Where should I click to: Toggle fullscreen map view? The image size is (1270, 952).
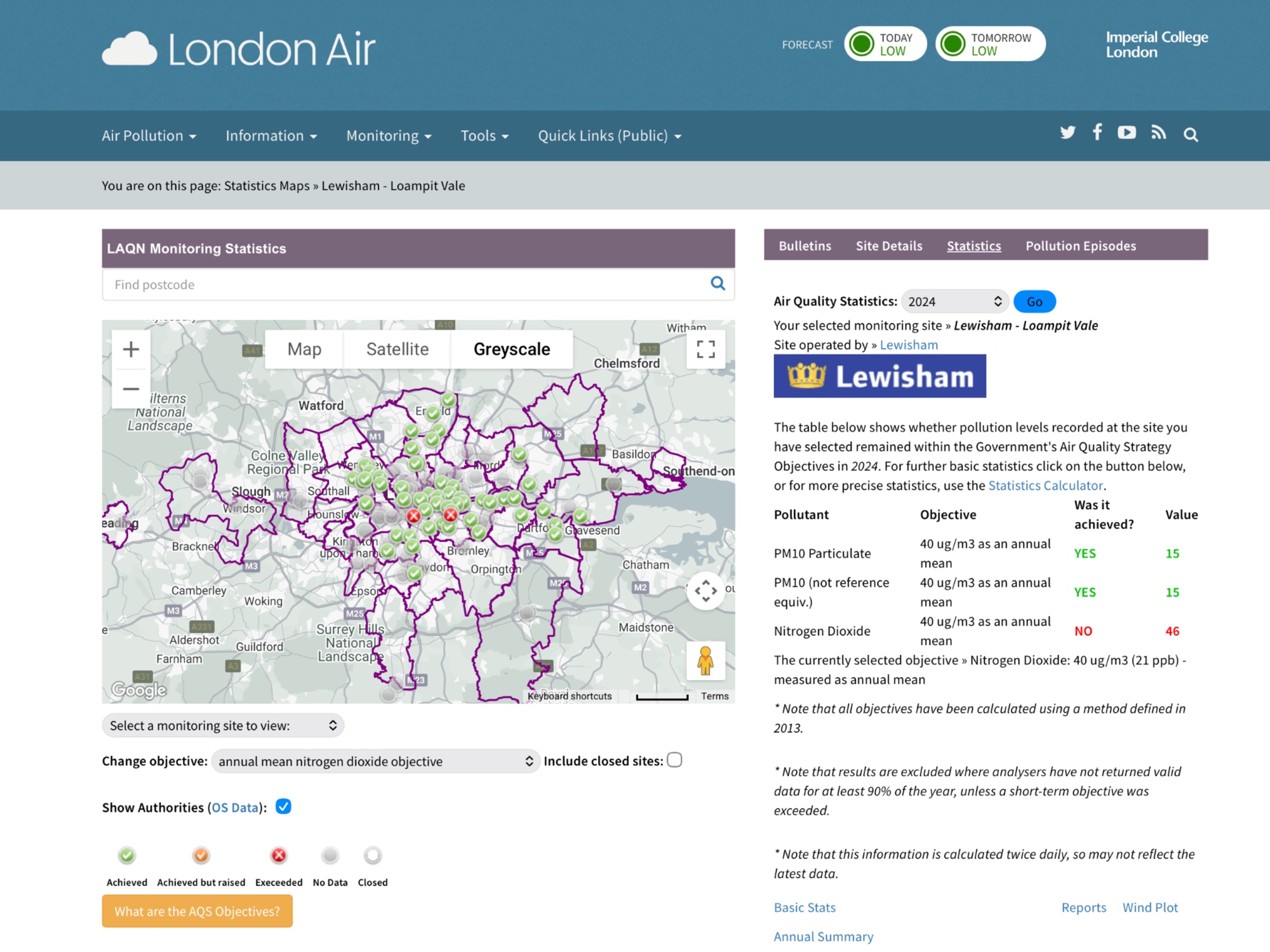pyautogui.click(x=705, y=349)
